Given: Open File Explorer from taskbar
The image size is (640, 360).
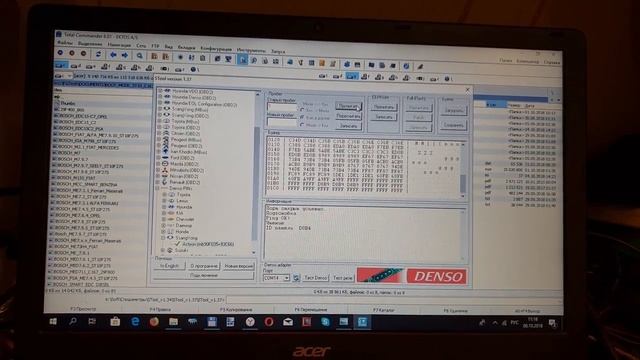Looking at the screenshot, I should pyautogui.click(x=173, y=322).
